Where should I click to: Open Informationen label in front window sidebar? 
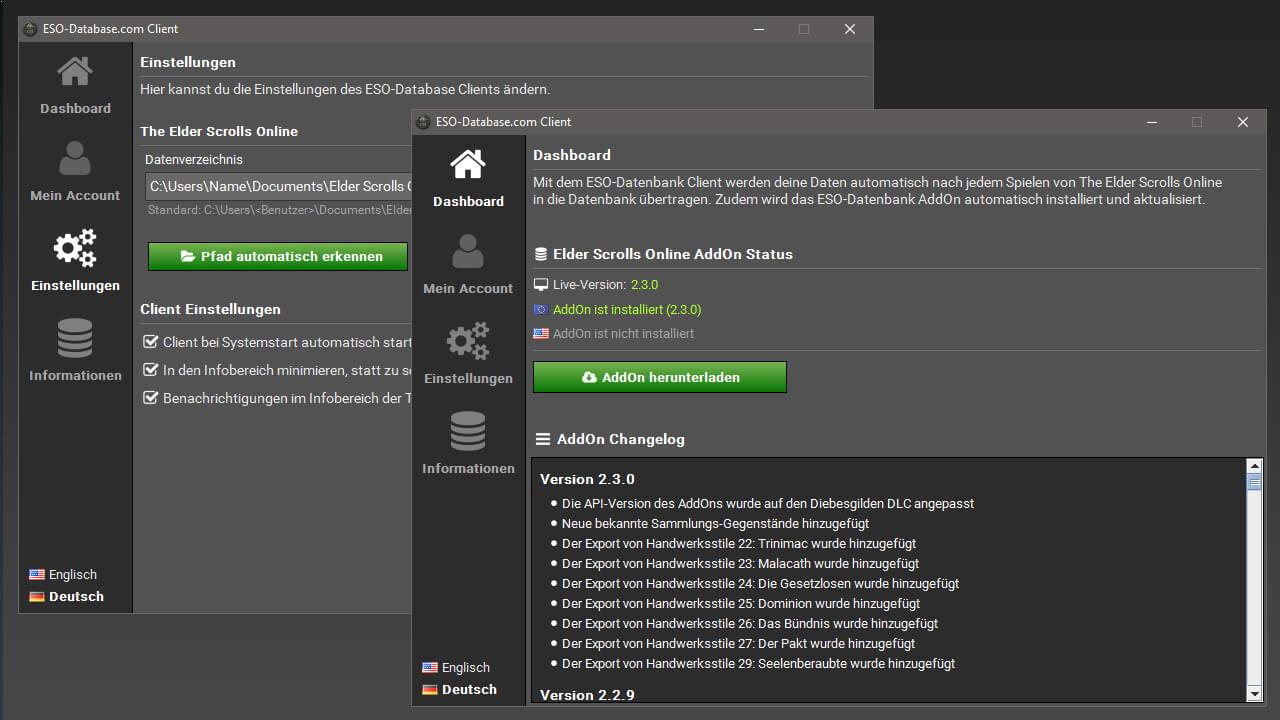point(468,469)
